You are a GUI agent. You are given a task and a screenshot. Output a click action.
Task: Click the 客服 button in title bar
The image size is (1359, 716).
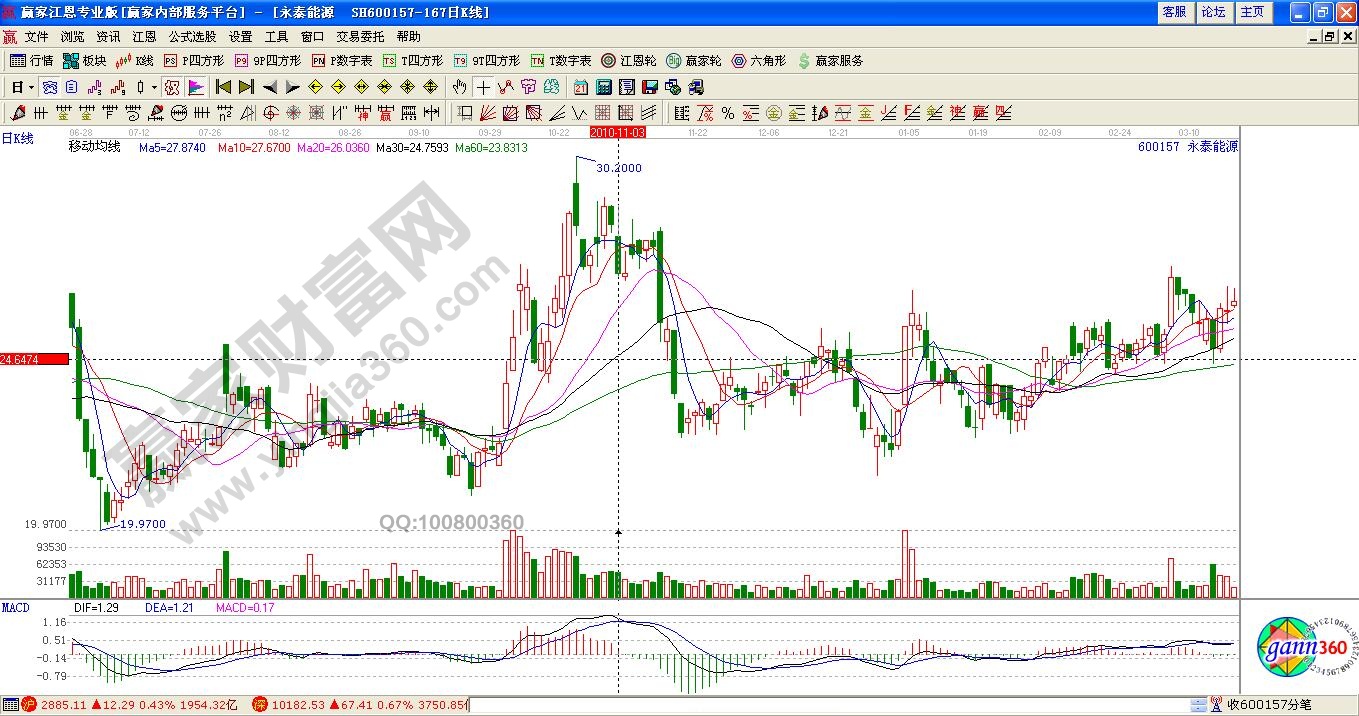[x=1174, y=12]
